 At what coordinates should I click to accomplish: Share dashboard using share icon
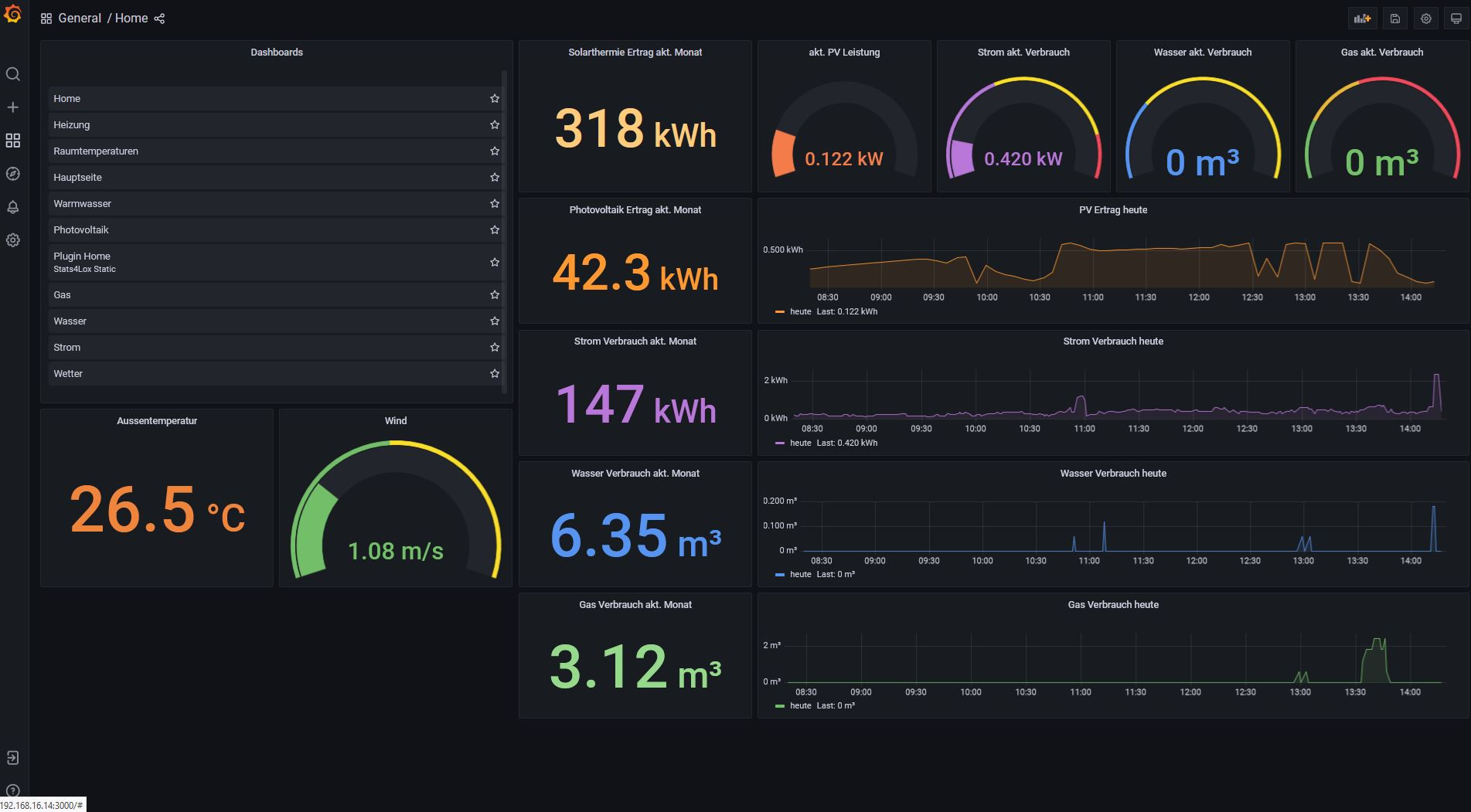pyautogui.click(x=159, y=19)
